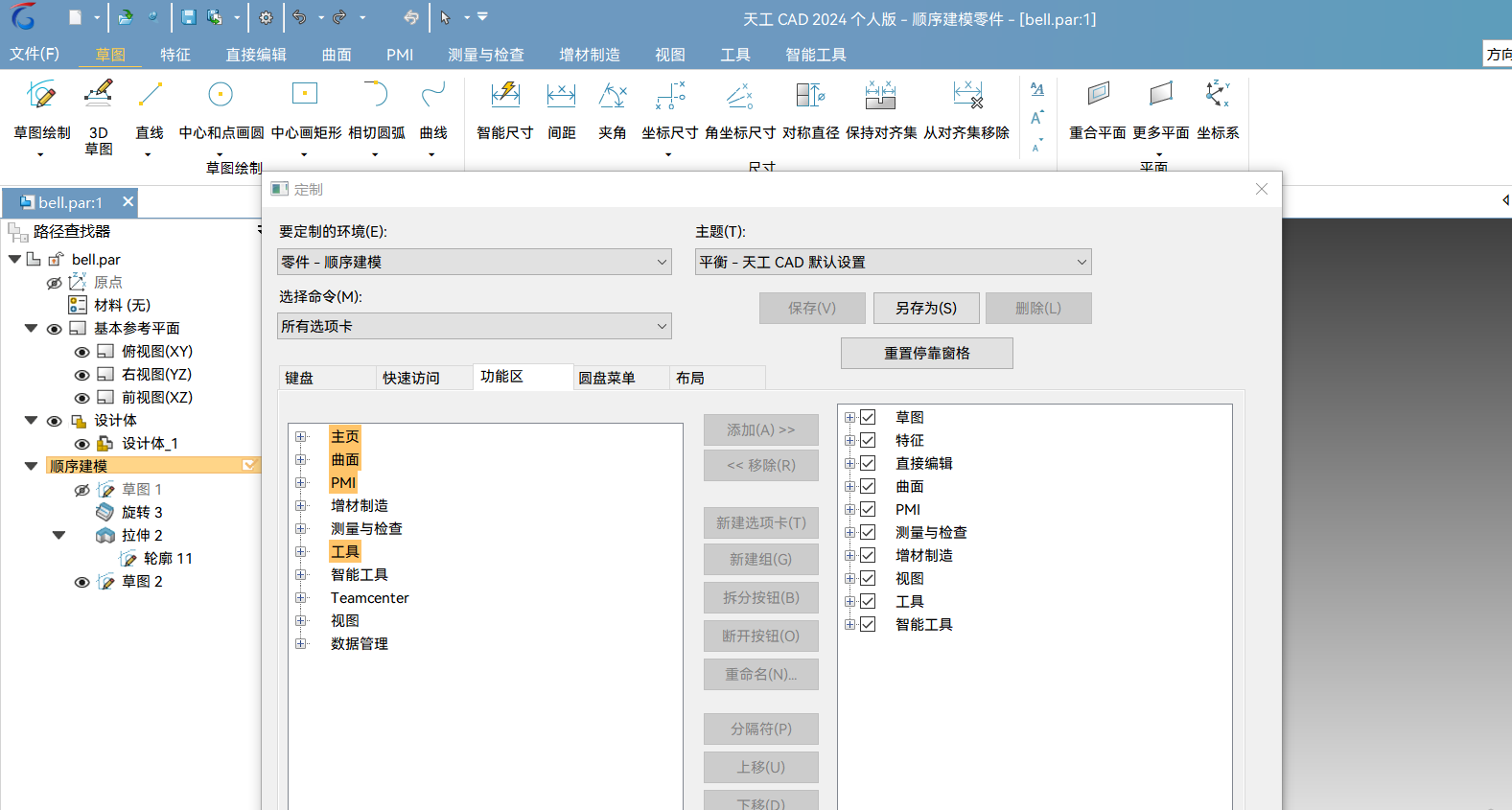The image size is (1512, 810).
Task: Click the 对称直径 symmetric diameter icon
Action: coord(810,94)
